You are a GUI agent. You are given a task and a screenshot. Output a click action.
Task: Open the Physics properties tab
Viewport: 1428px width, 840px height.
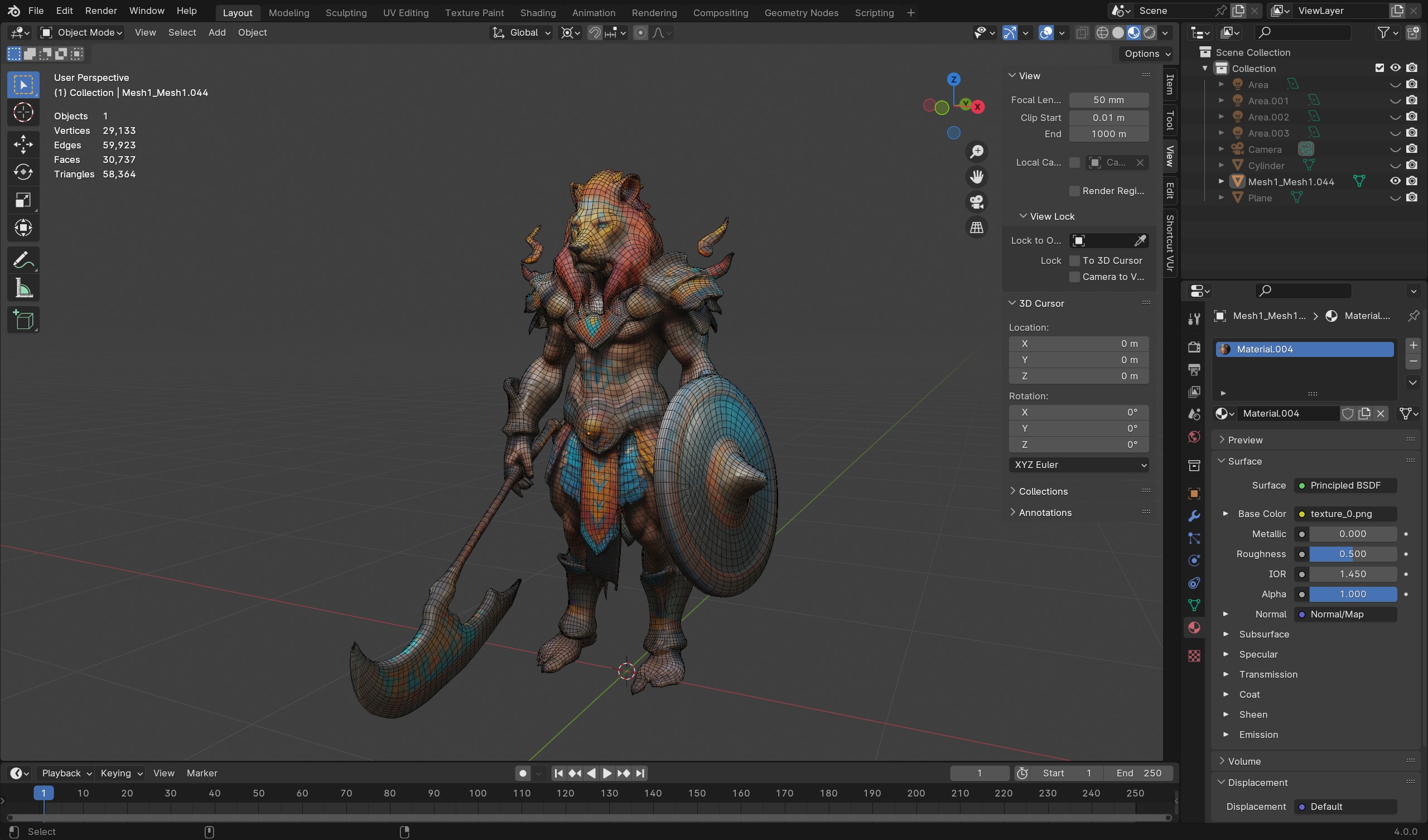click(1194, 561)
